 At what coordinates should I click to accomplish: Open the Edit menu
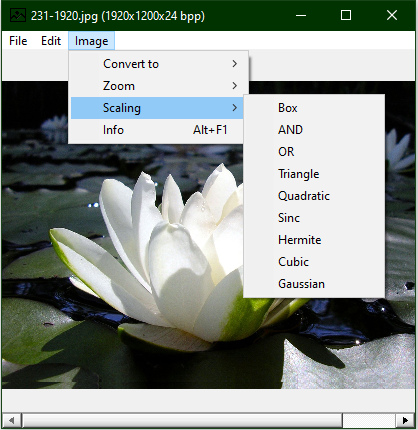click(x=51, y=41)
